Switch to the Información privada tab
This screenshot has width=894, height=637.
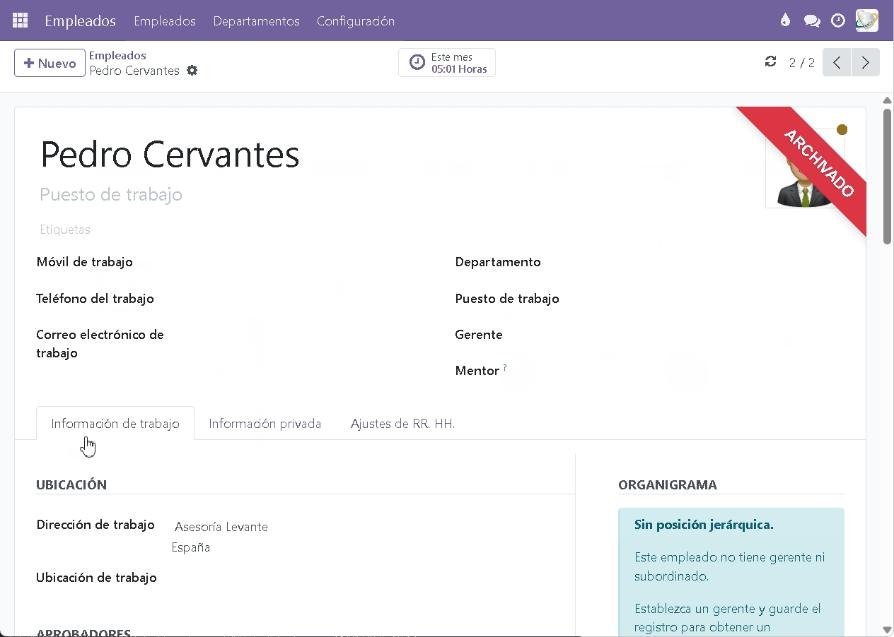click(264, 424)
